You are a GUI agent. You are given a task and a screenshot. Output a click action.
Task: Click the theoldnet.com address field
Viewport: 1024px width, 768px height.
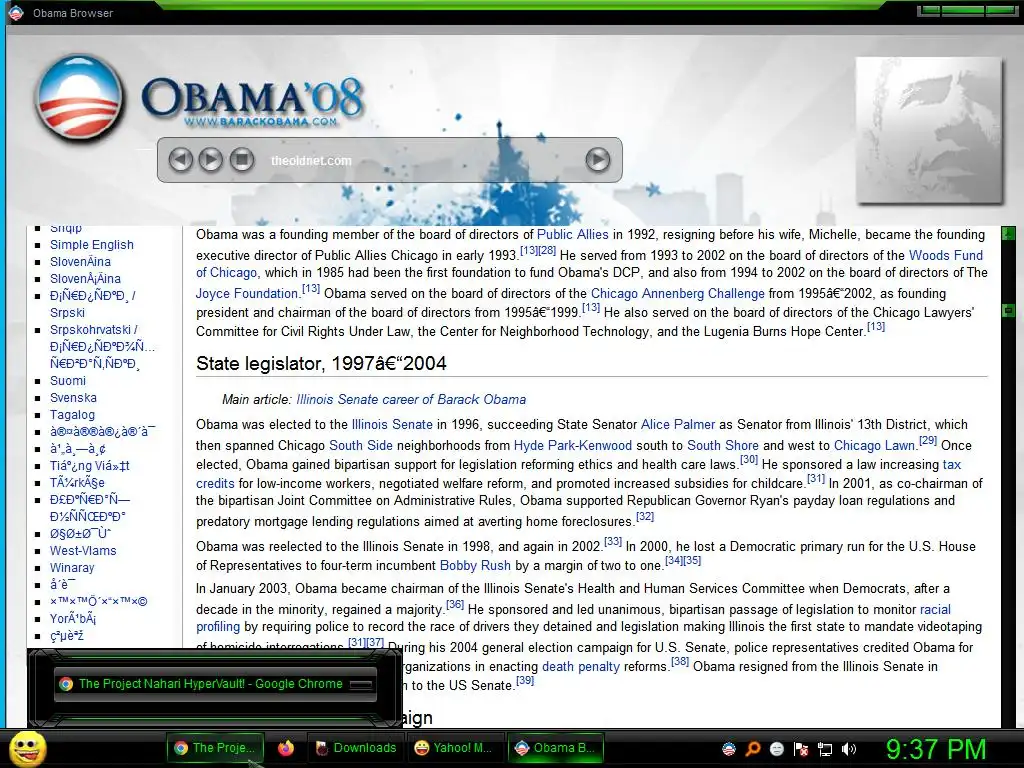coord(418,160)
